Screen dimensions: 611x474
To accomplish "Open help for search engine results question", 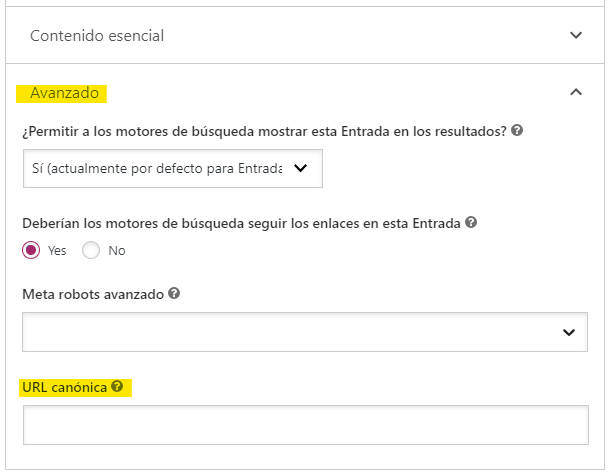I will click(x=517, y=130).
